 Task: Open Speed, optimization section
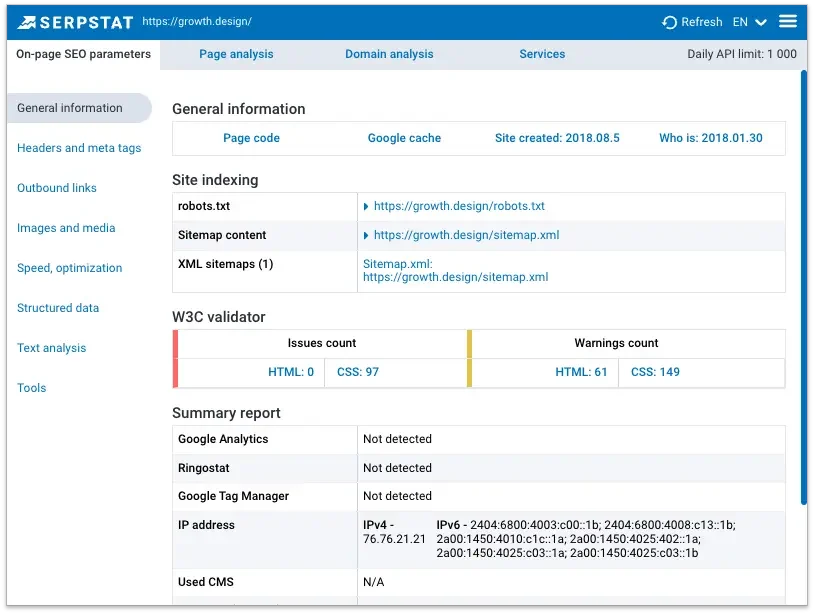coord(69,267)
